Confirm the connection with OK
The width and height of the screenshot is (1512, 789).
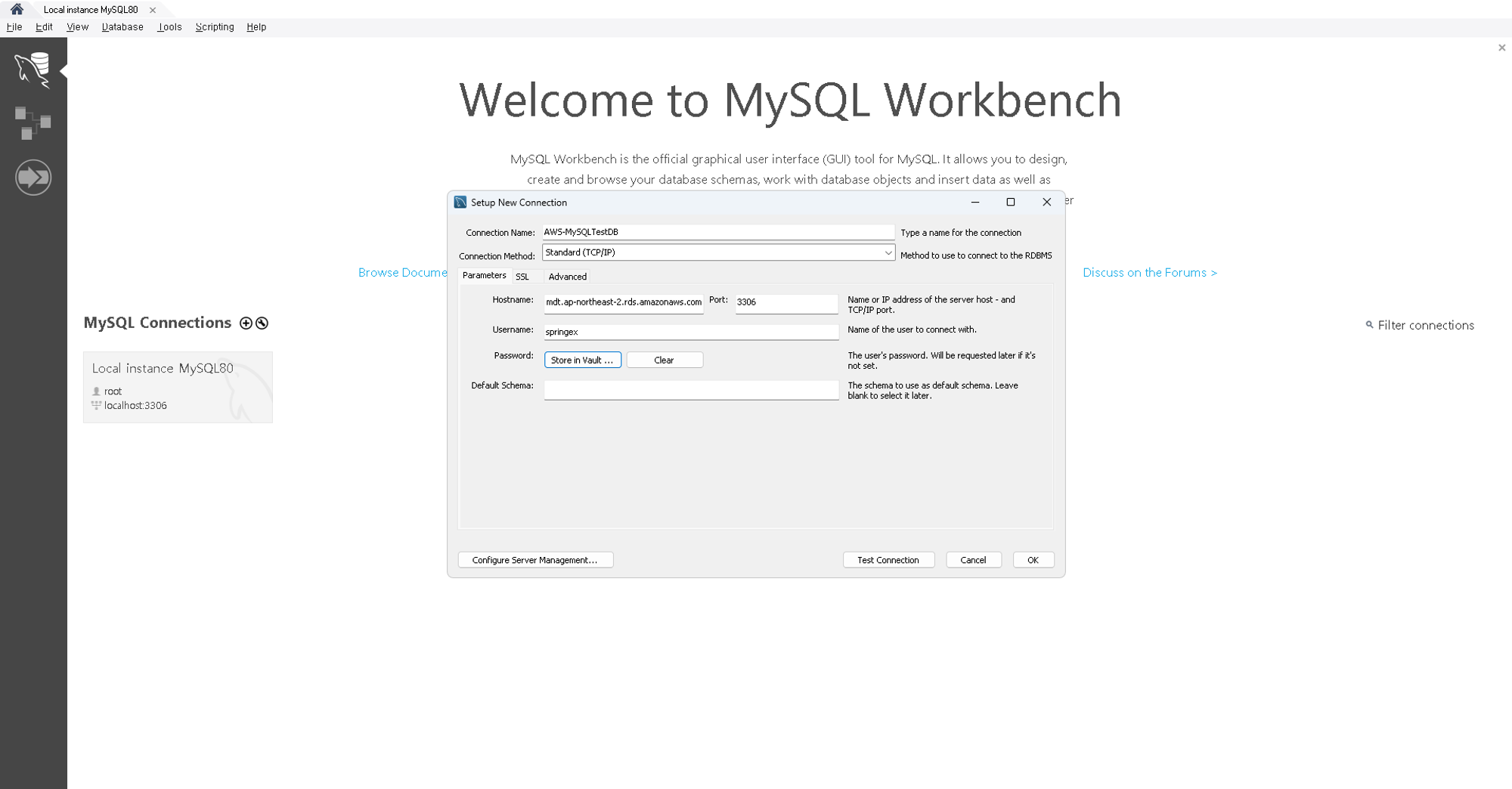click(x=1033, y=560)
